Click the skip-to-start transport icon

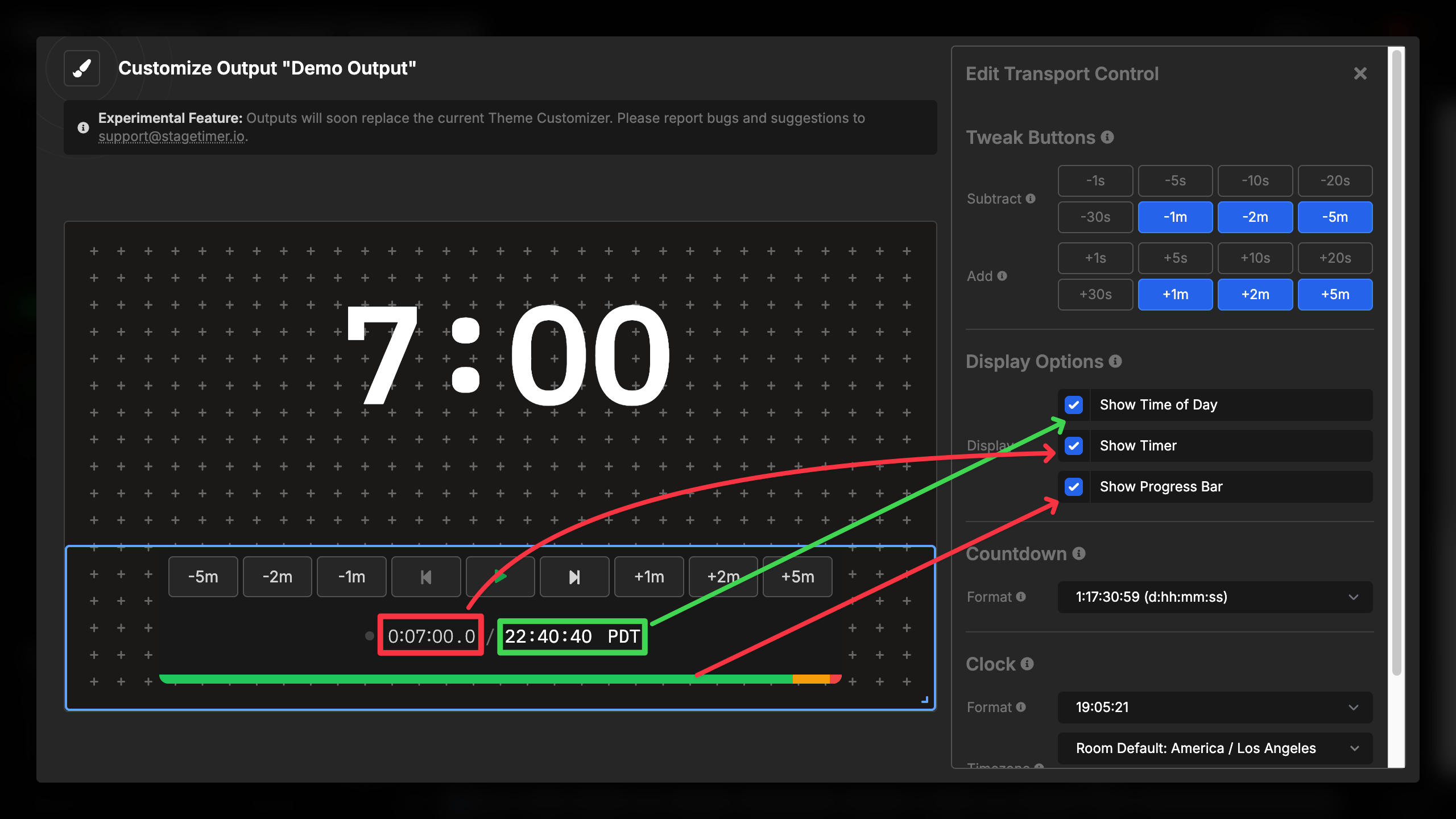(425, 576)
